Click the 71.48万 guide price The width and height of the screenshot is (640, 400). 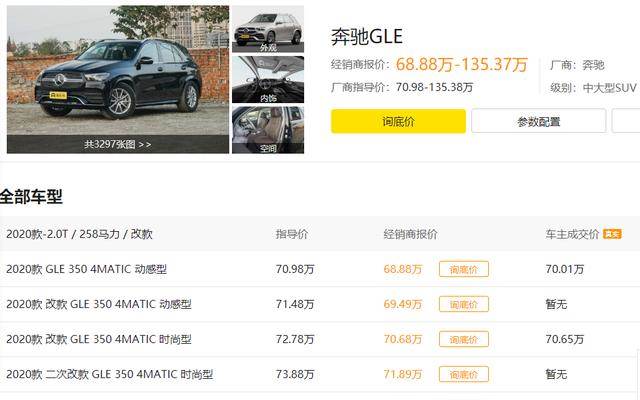click(295, 304)
